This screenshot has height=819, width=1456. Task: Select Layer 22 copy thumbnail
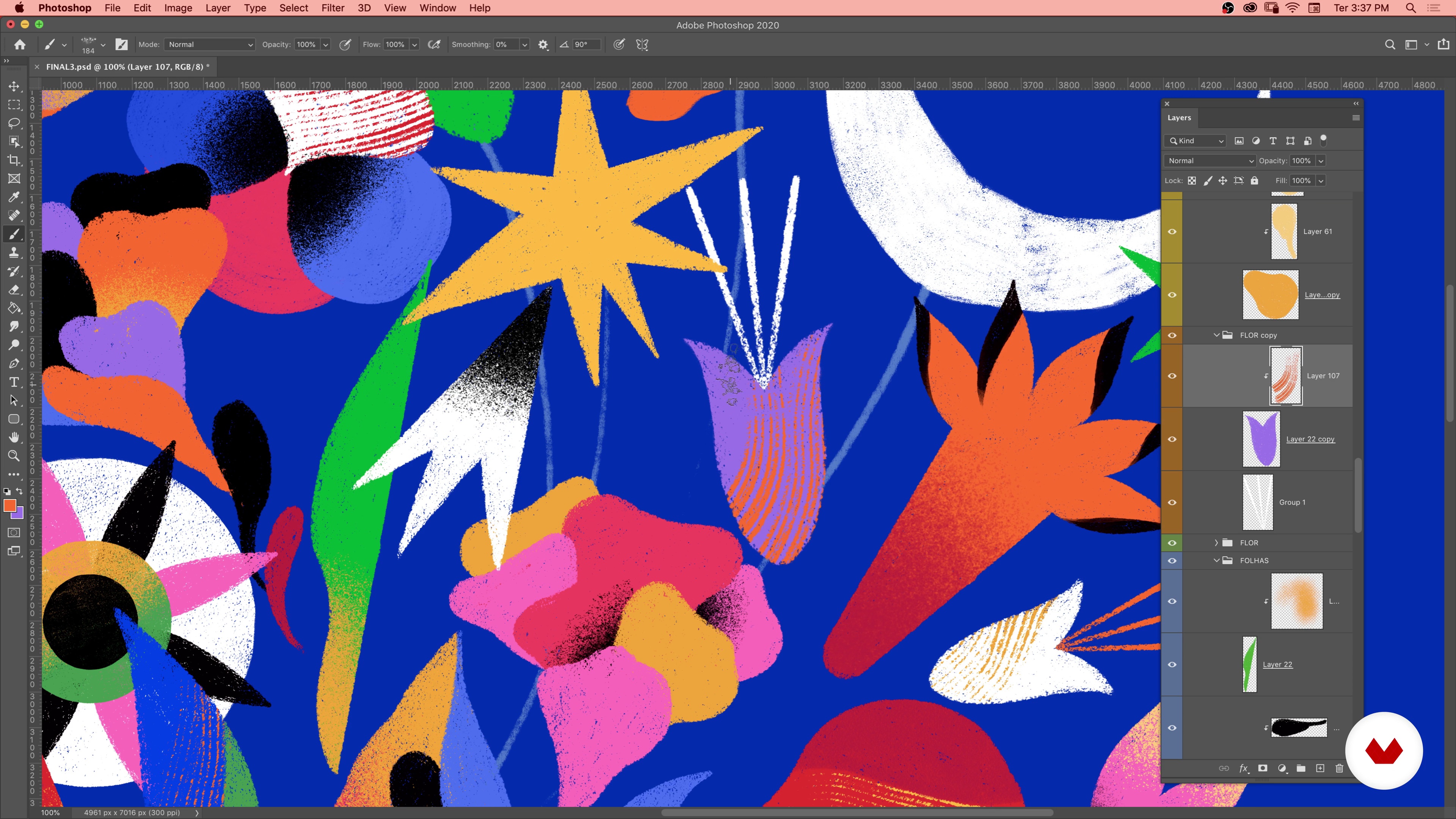point(1261,439)
